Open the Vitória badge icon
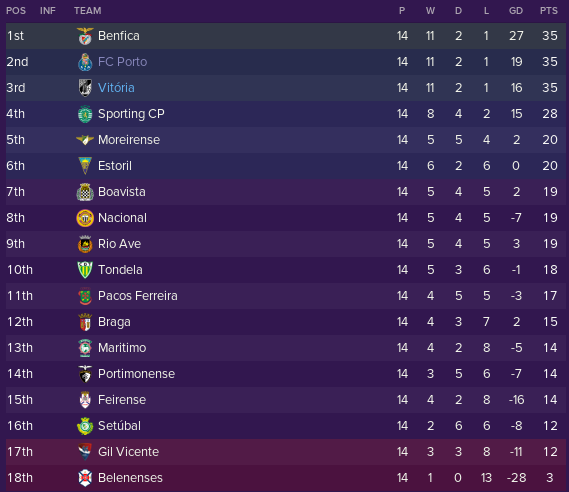The width and height of the screenshot is (569, 492). pyautogui.click(x=85, y=88)
